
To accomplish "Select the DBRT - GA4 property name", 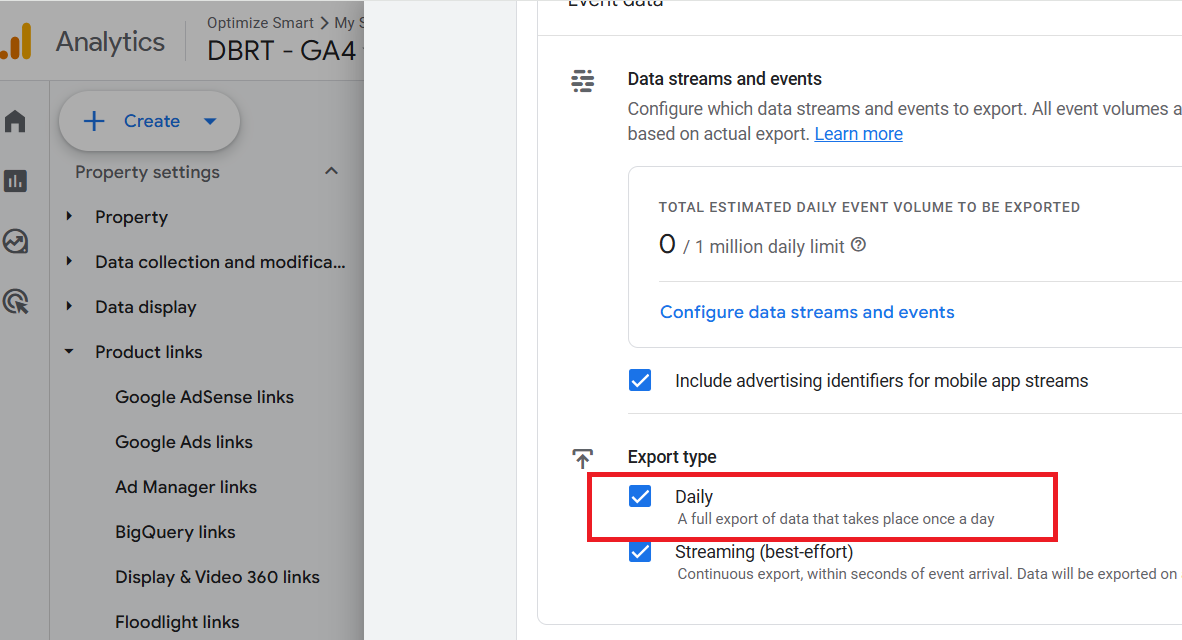I will [281, 50].
